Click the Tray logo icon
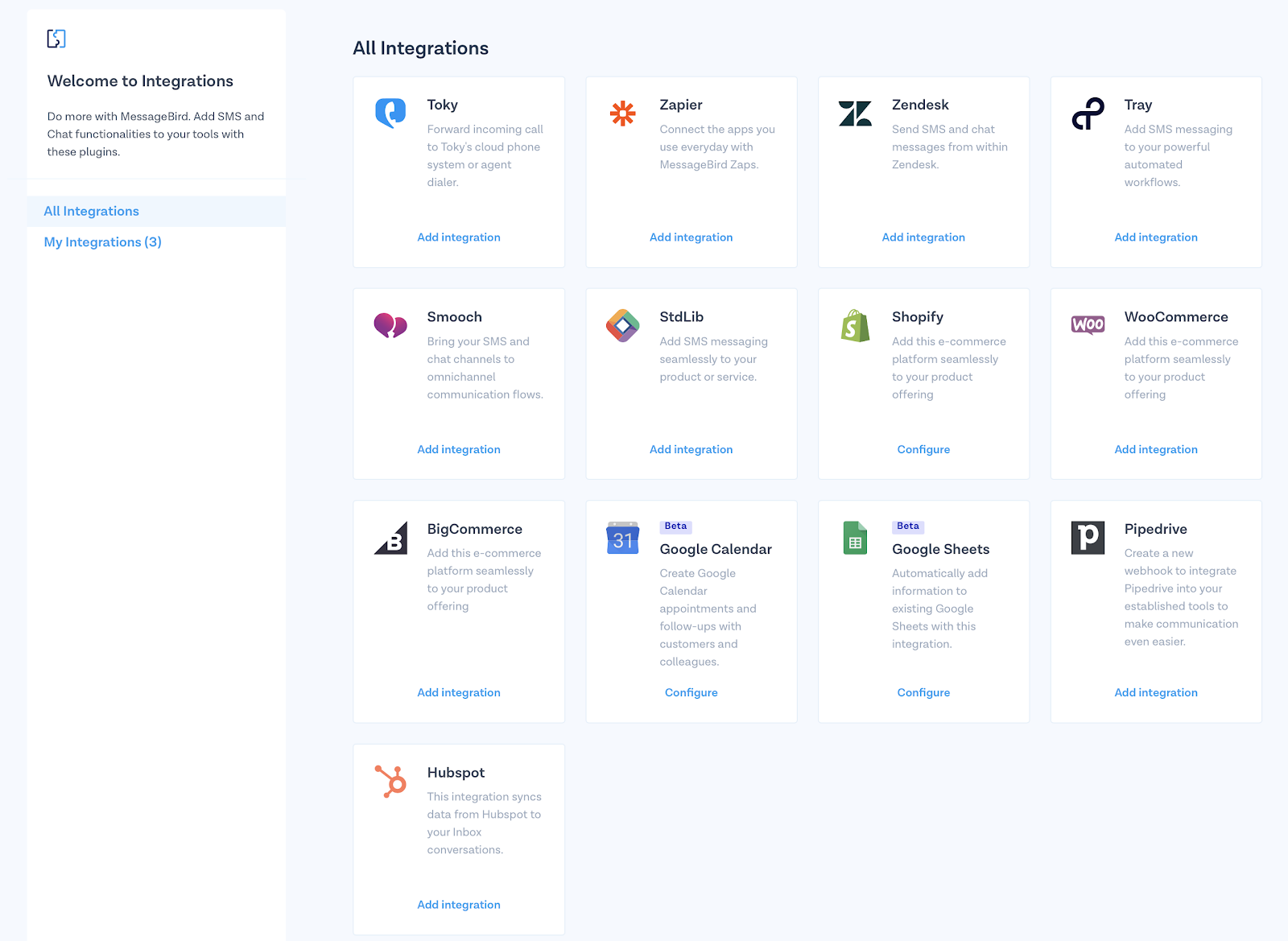 point(1088,113)
